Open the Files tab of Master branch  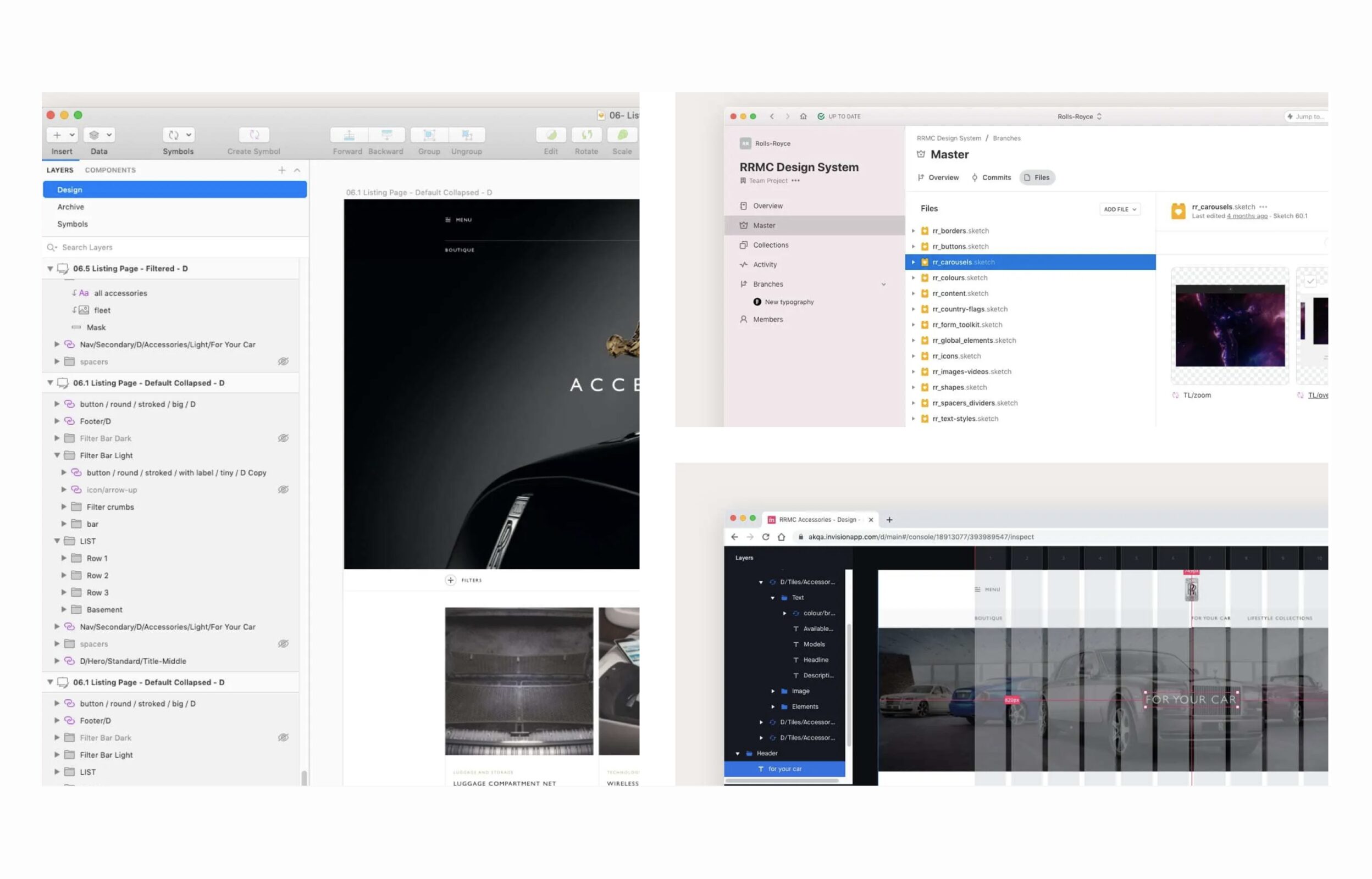[x=1037, y=177]
